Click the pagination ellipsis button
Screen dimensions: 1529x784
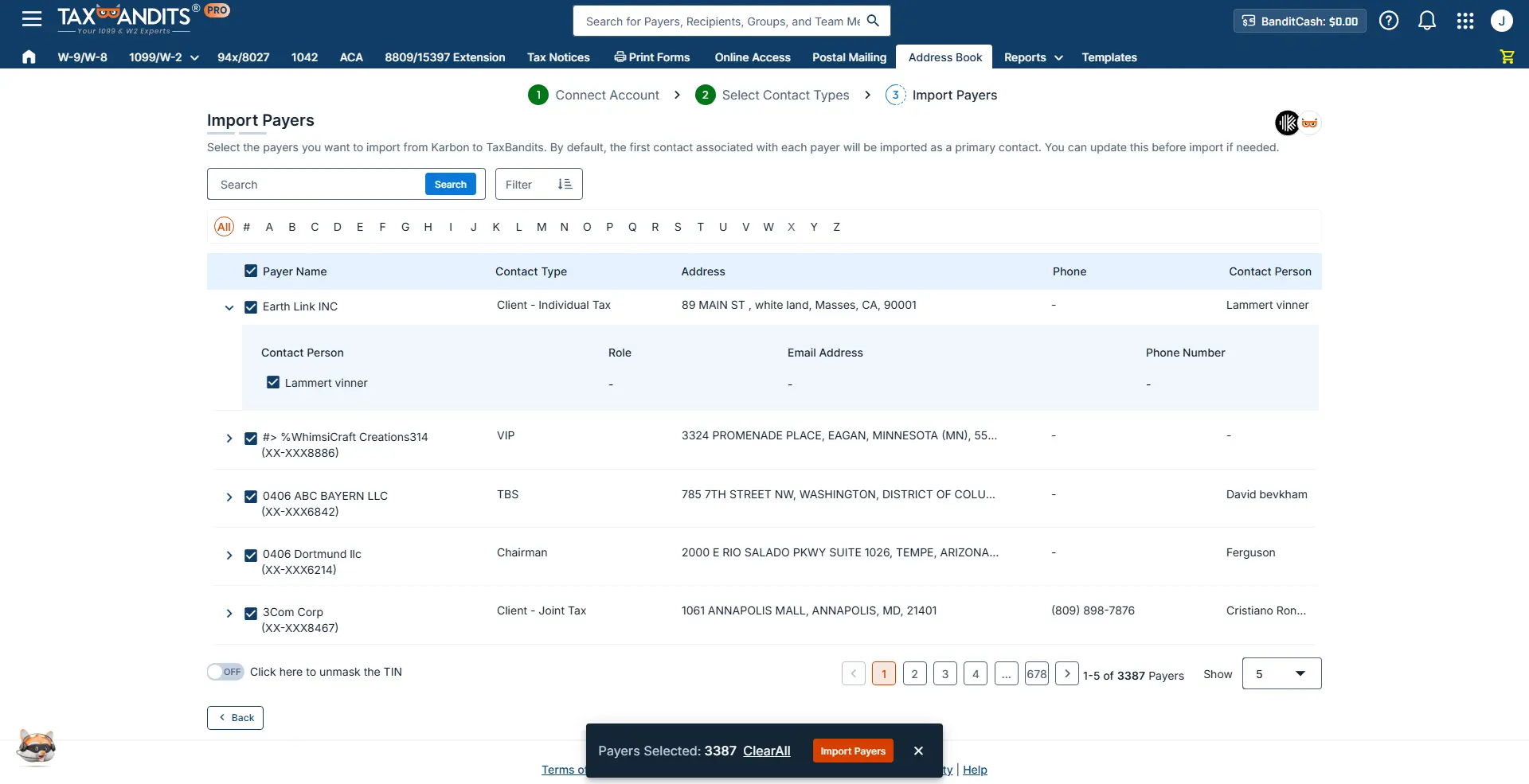tap(1006, 673)
